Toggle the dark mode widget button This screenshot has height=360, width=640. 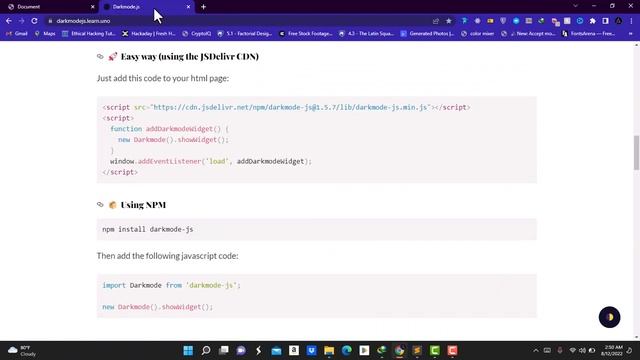click(x=609, y=317)
